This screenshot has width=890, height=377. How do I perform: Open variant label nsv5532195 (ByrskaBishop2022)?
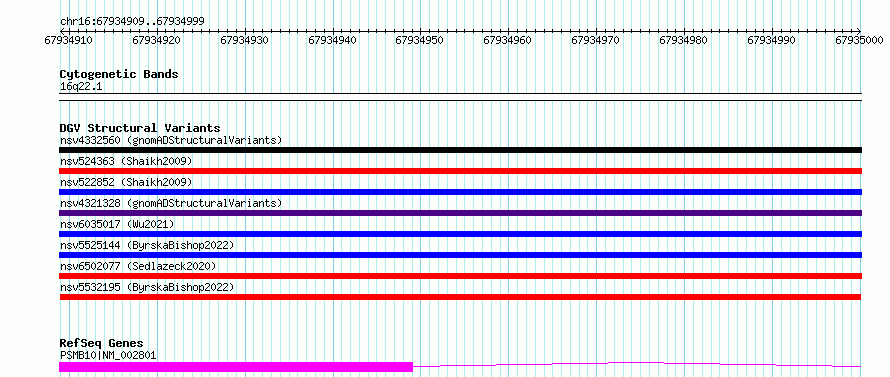[147, 287]
